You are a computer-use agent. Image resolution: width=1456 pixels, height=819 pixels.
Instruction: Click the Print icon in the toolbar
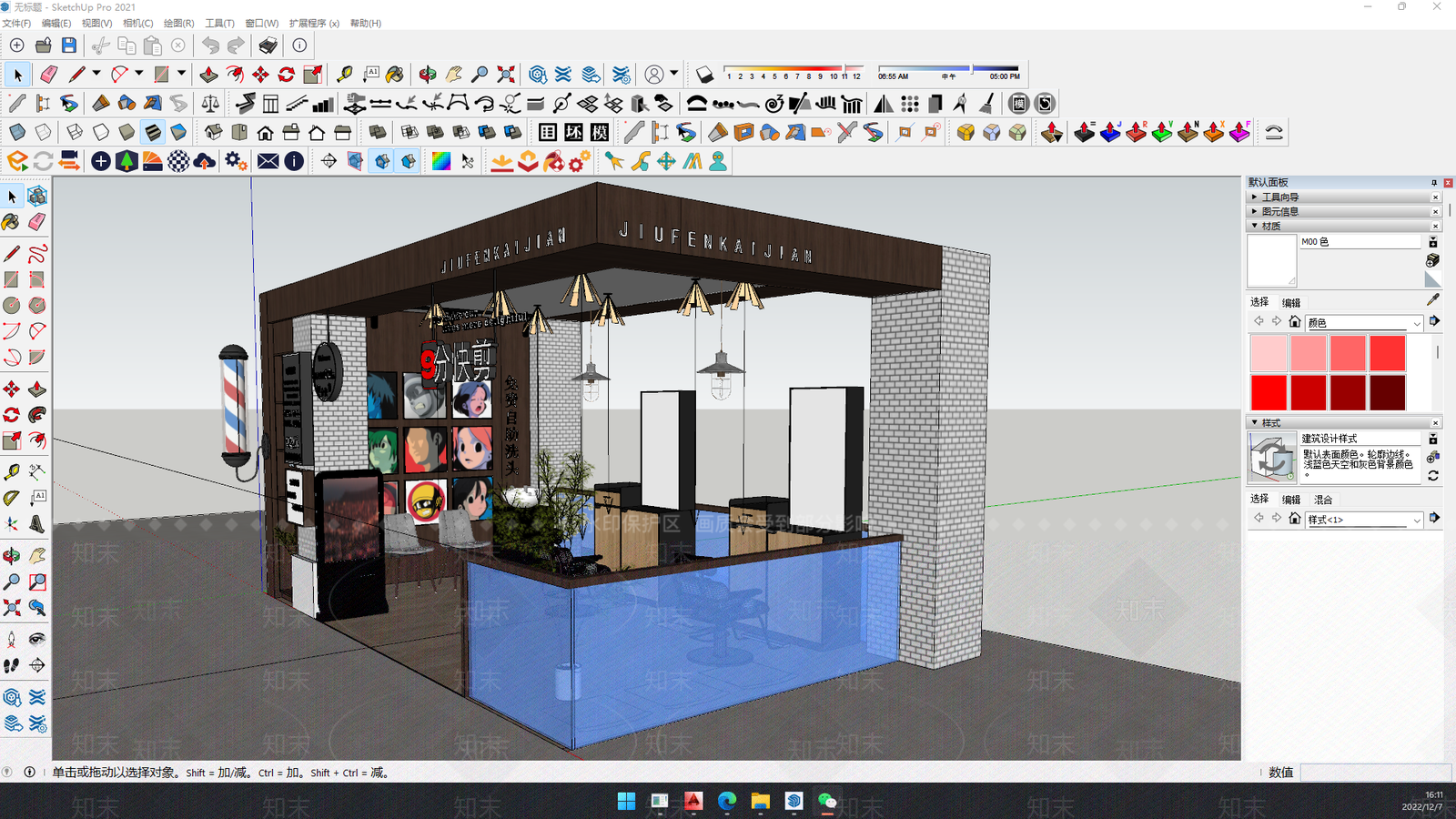tap(268, 45)
